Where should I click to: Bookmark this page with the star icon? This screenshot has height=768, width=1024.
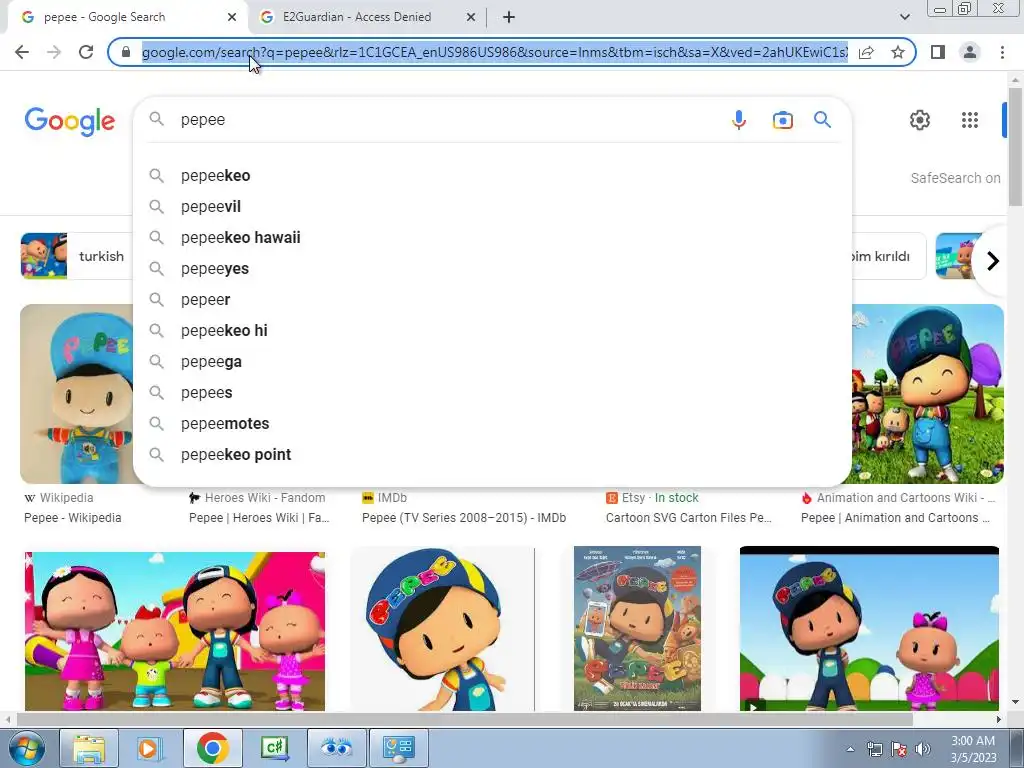click(898, 52)
